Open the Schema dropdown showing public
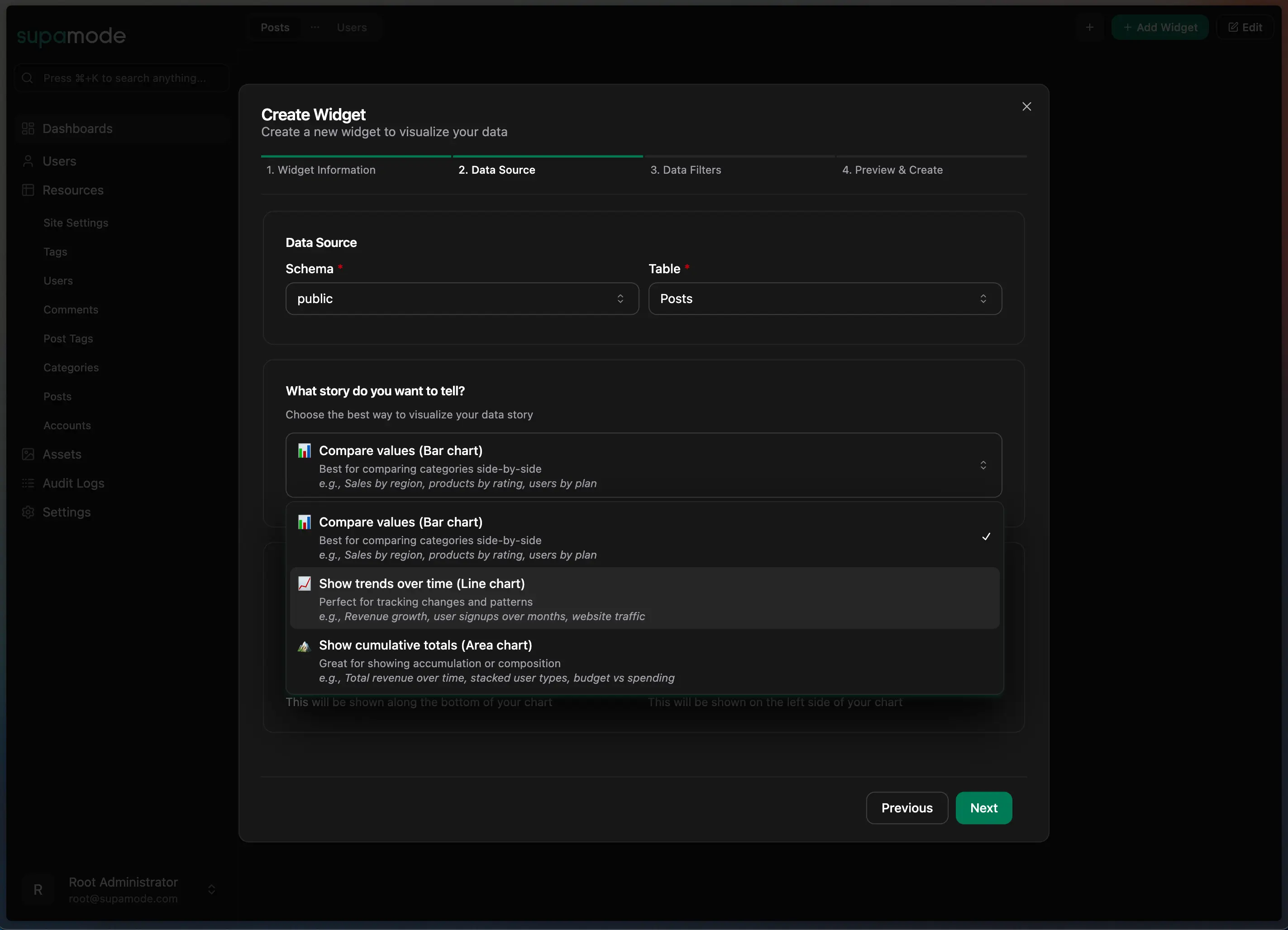 pos(462,299)
